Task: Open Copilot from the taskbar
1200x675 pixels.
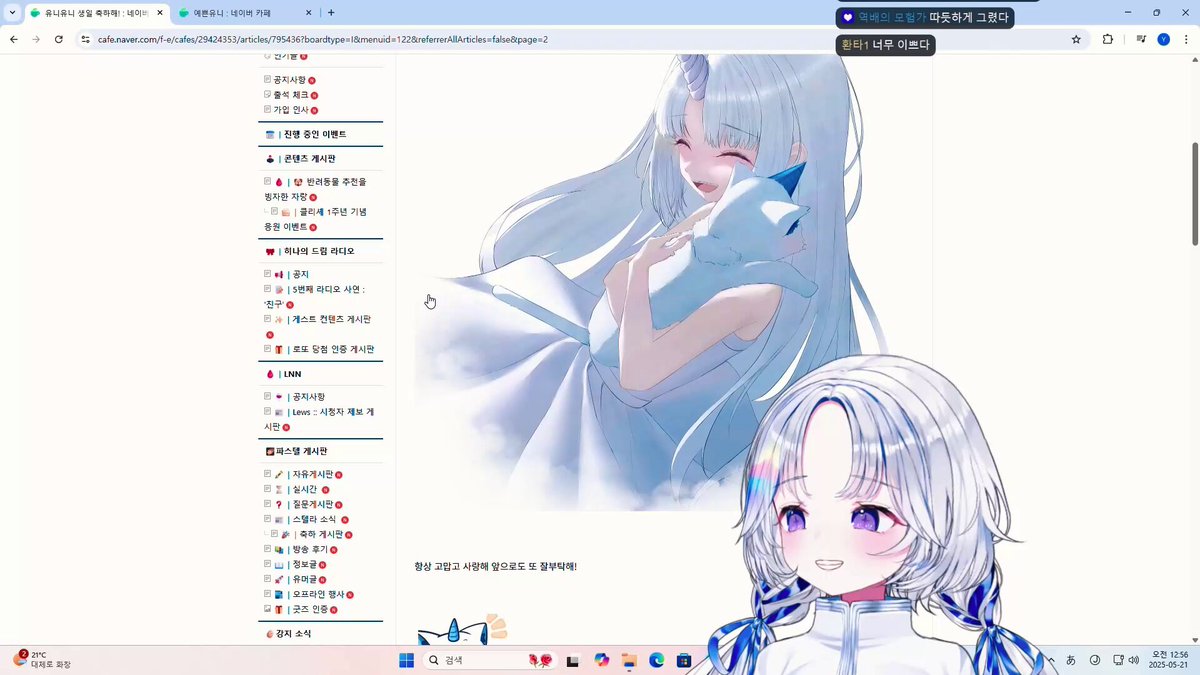Action: point(601,660)
